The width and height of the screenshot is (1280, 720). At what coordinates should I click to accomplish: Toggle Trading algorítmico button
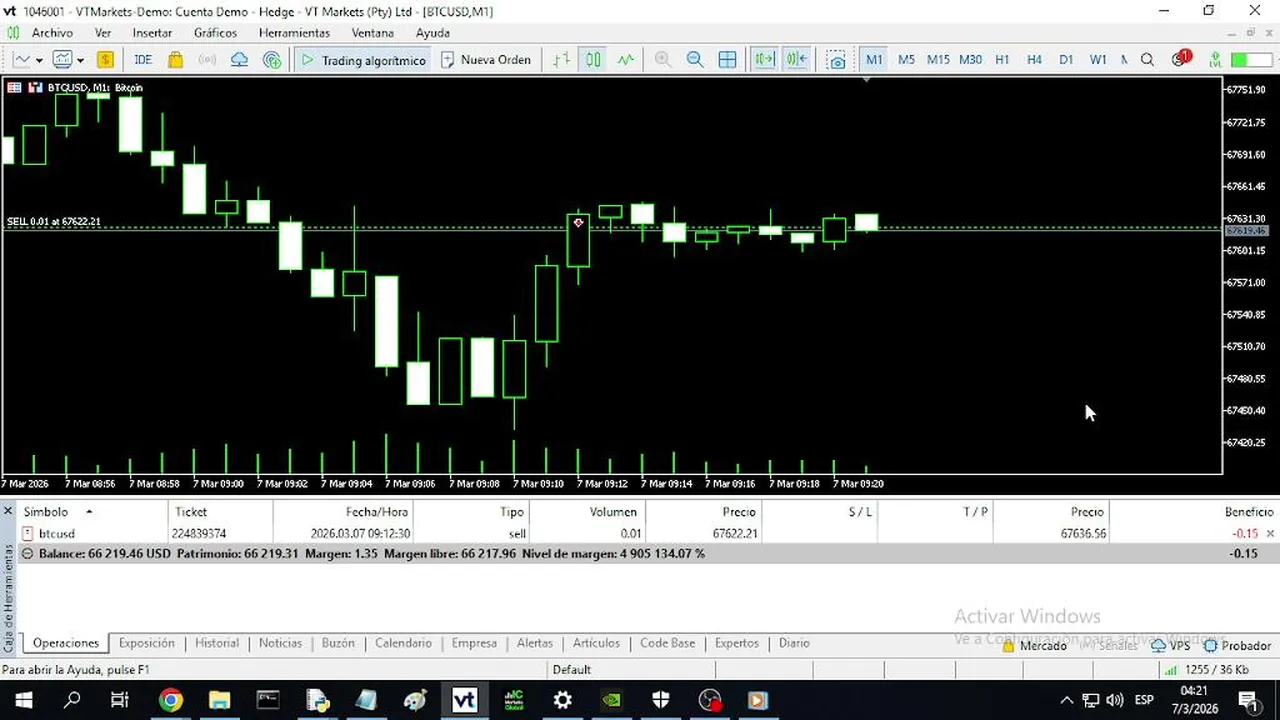[364, 60]
